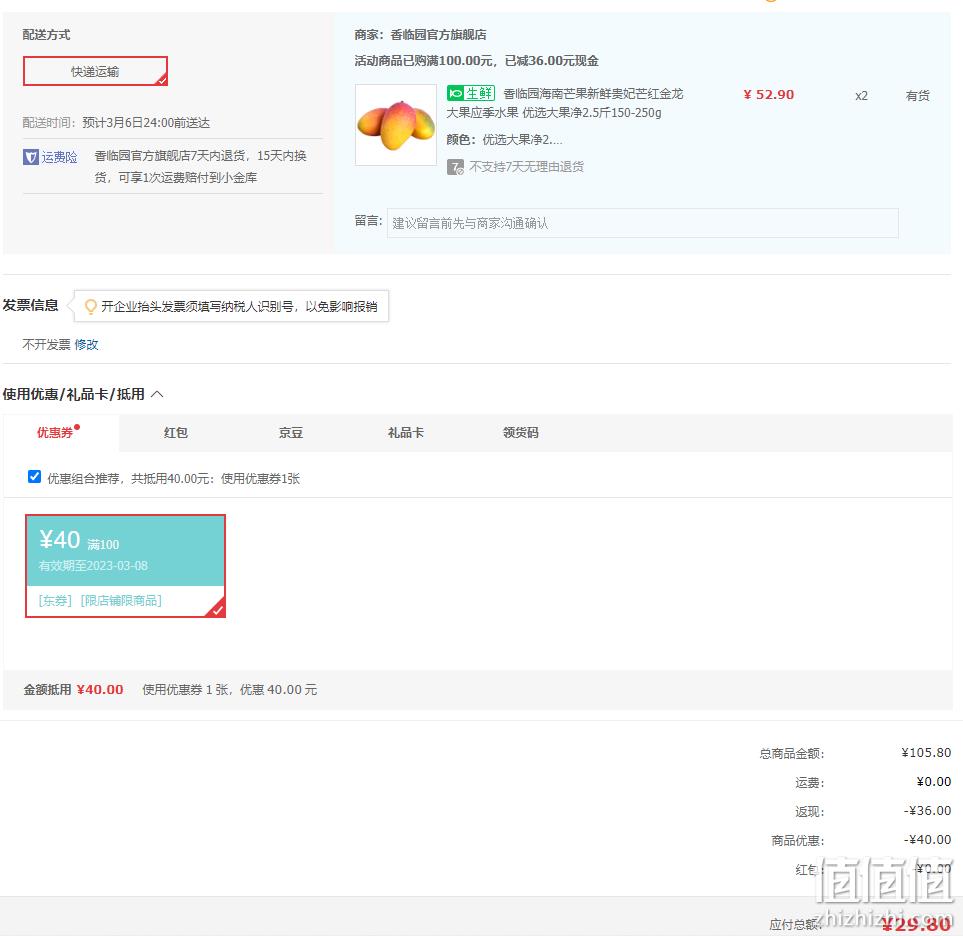Open the 运费险 link
Screen dimensions: 963x936
click(59, 157)
